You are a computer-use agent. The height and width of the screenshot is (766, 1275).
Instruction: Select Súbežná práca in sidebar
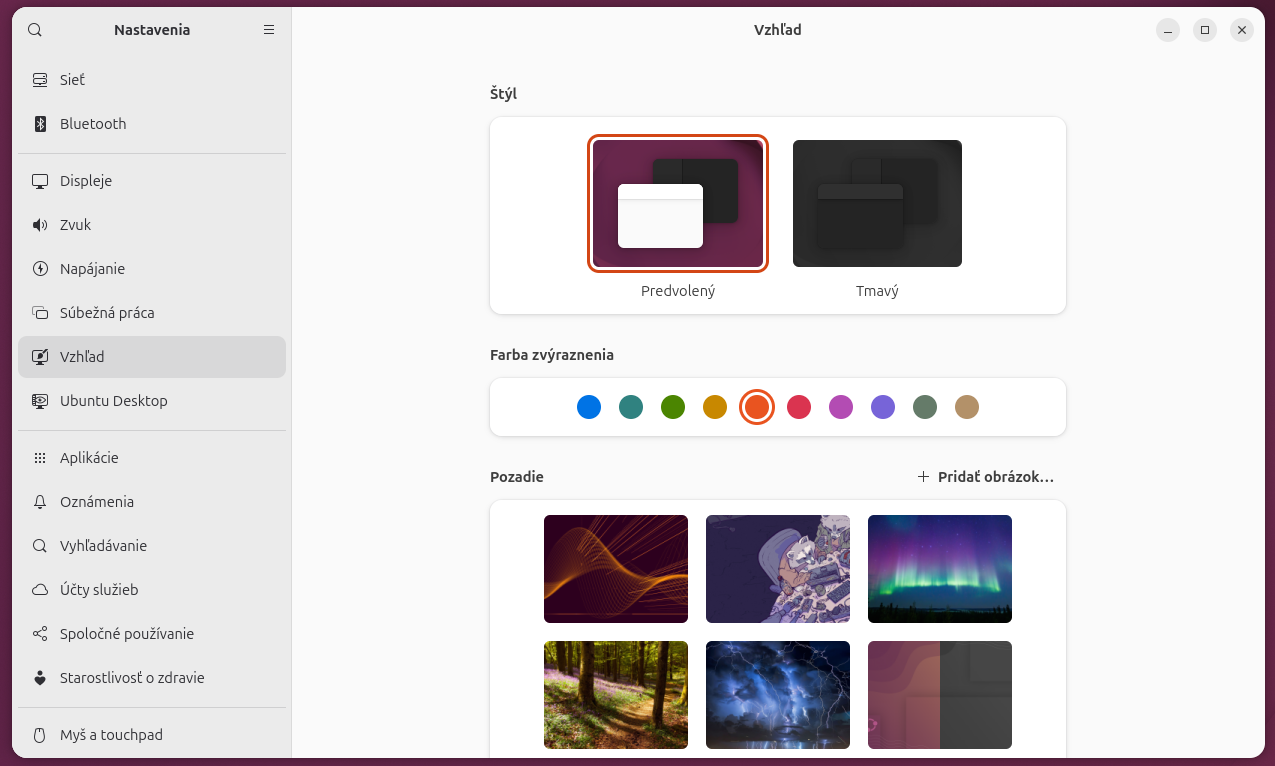coord(152,313)
